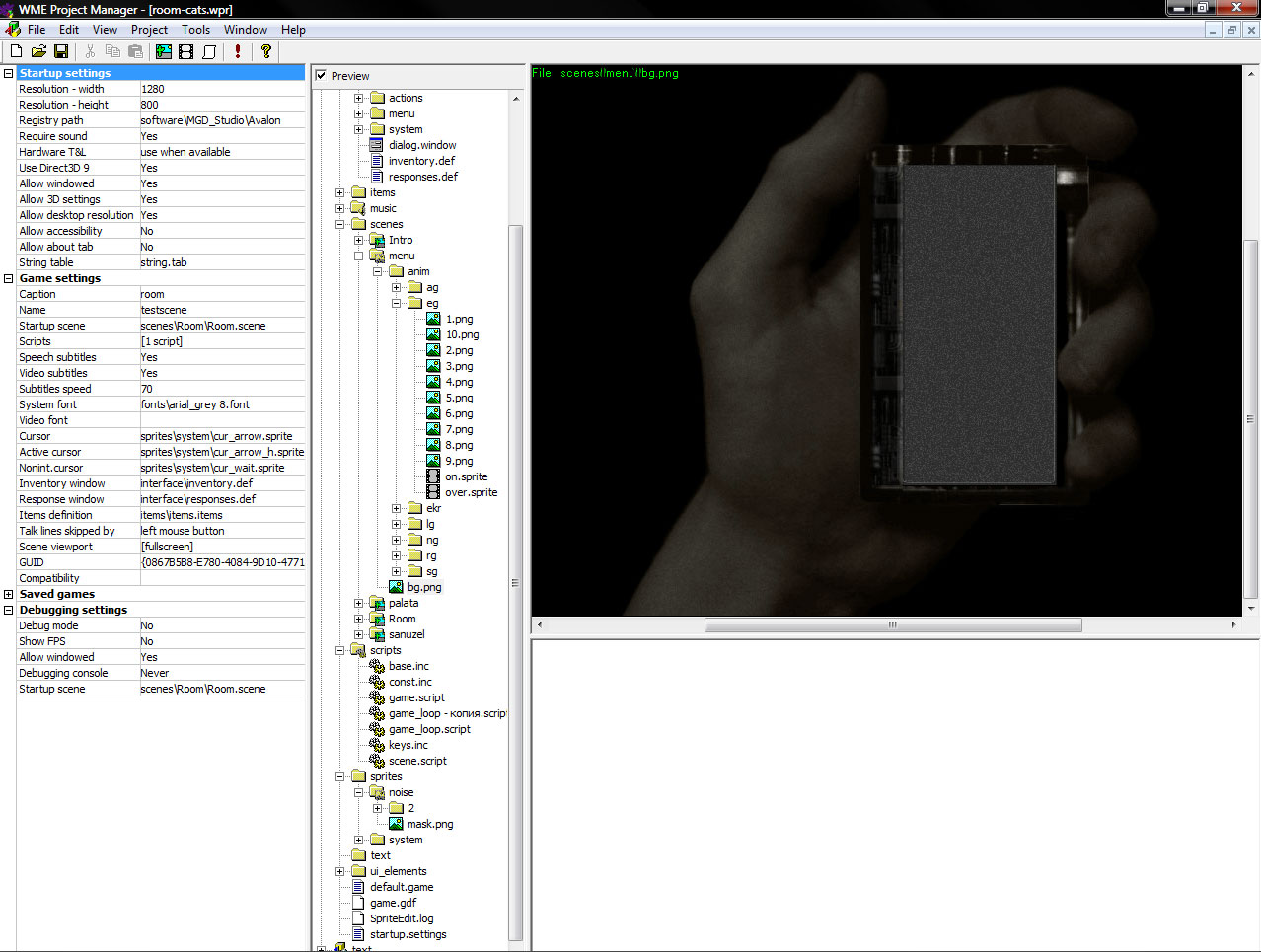Click the Copy toolbar icon
Viewport: 1261px width, 952px height.
click(112, 51)
